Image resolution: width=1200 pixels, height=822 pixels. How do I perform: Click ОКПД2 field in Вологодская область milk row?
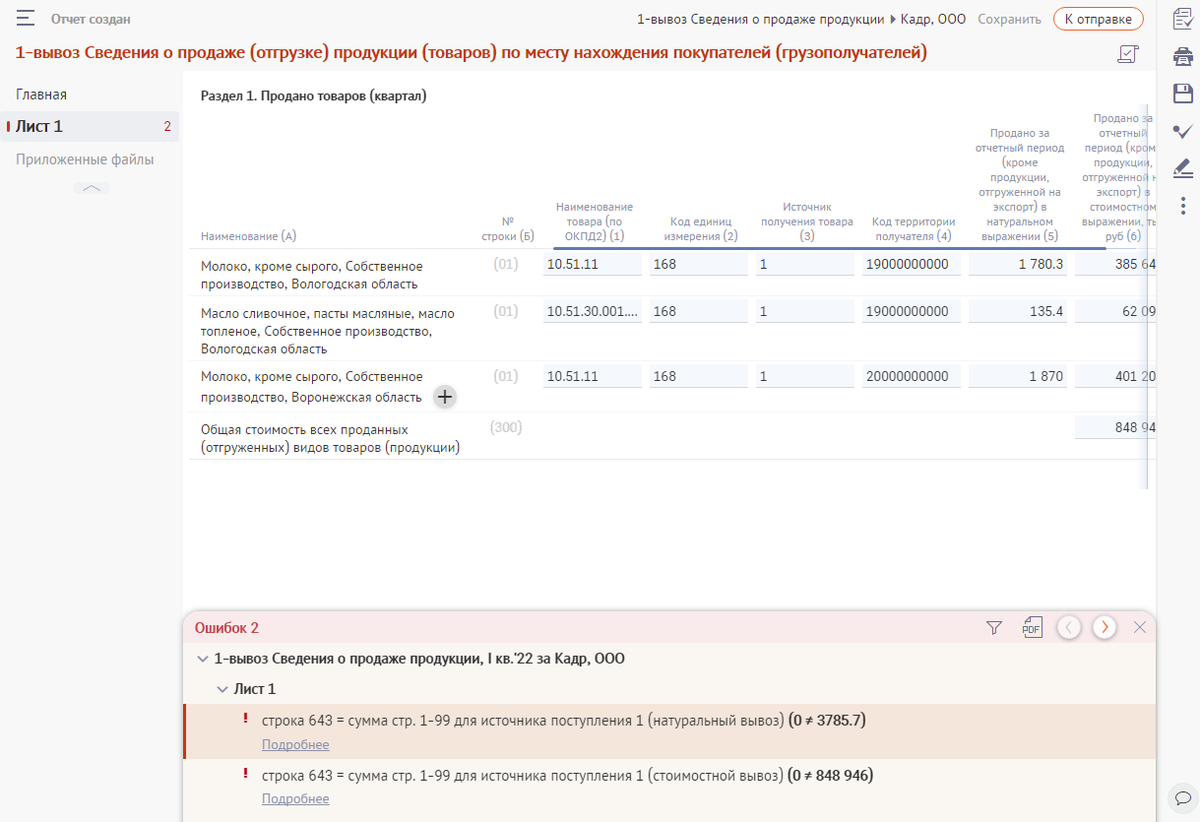tap(592, 265)
